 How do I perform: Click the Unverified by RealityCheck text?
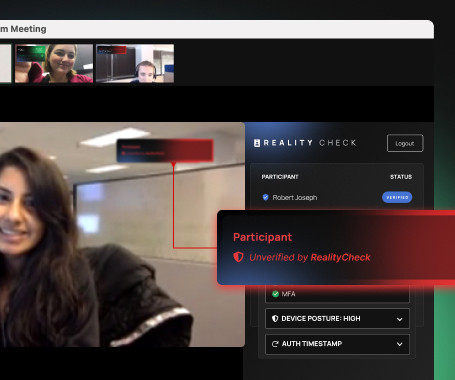click(x=310, y=257)
